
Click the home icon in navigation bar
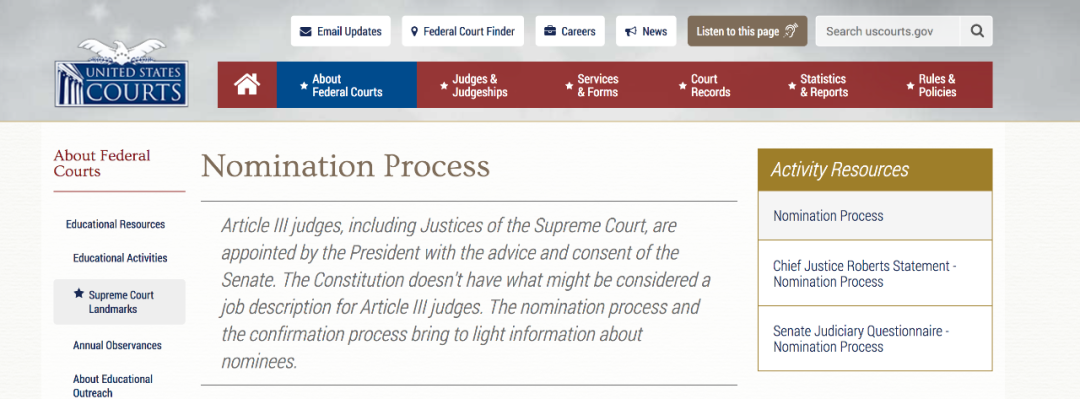click(247, 85)
